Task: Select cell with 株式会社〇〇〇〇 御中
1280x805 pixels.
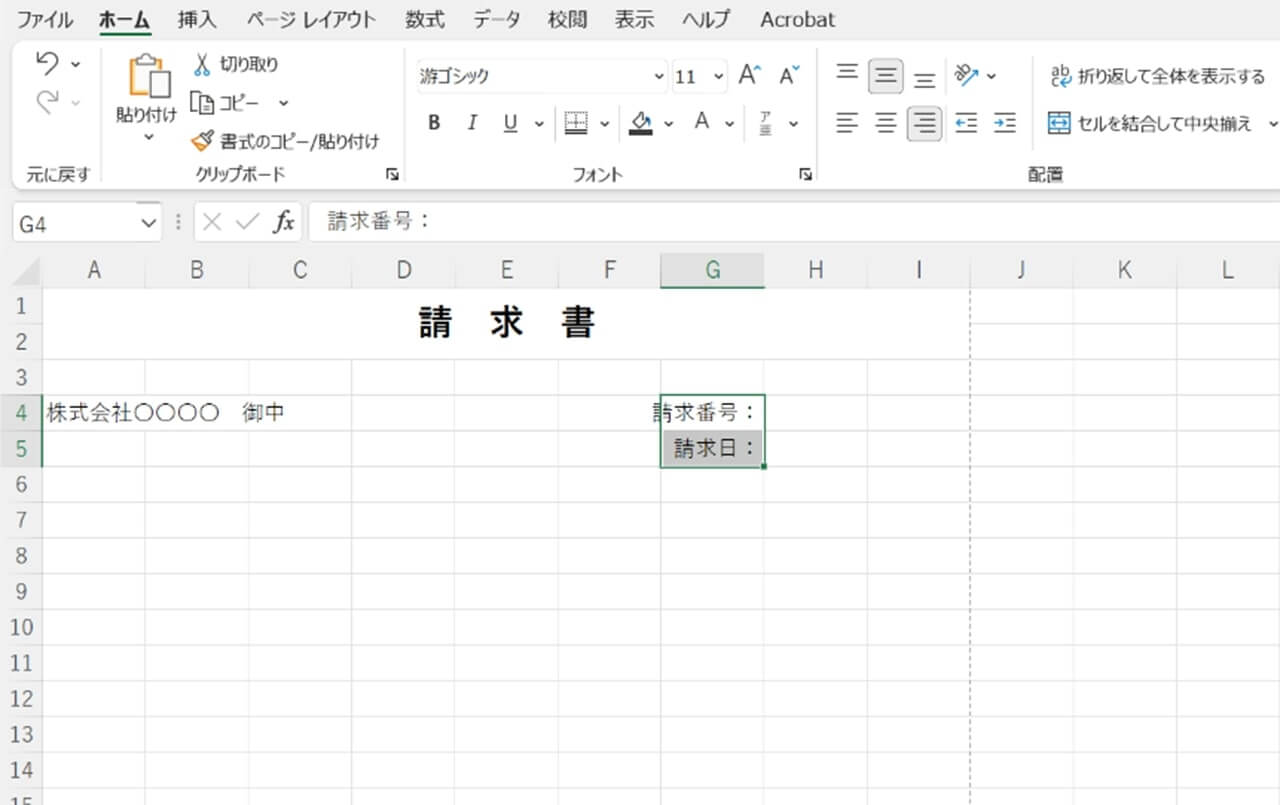Action: click(94, 412)
